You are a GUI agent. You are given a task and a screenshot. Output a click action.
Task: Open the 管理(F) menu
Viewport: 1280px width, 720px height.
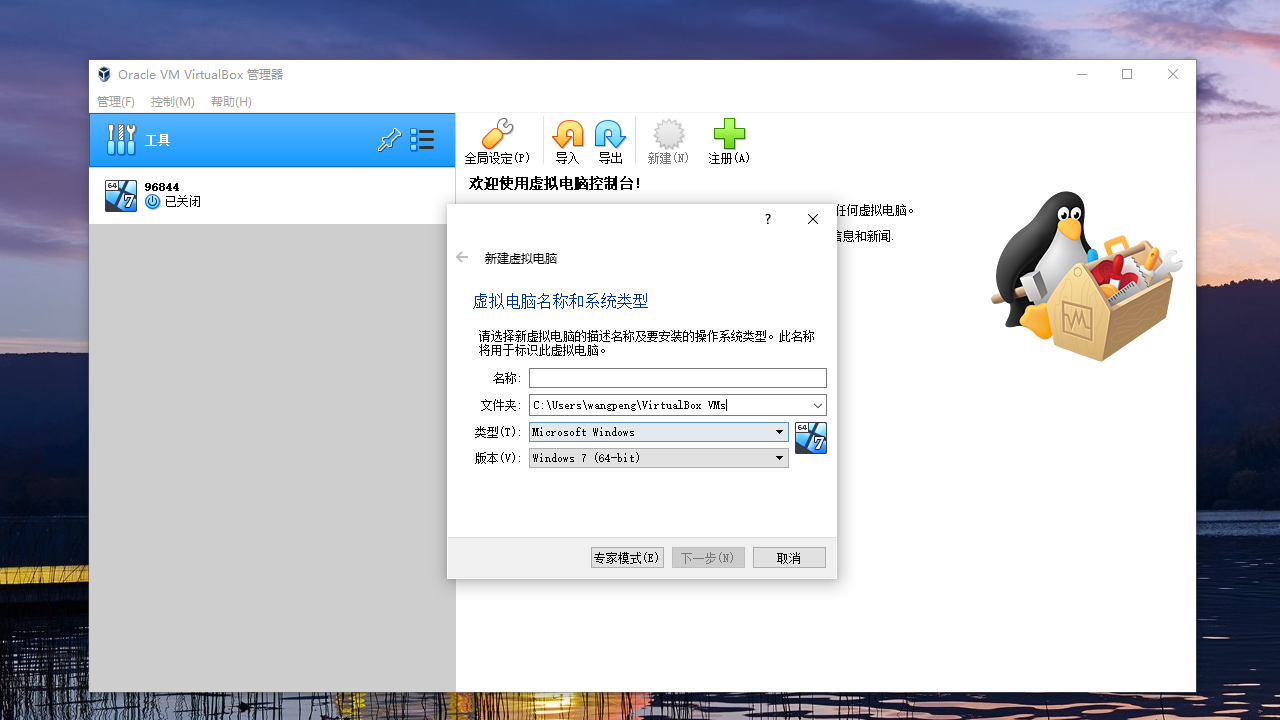(x=115, y=101)
